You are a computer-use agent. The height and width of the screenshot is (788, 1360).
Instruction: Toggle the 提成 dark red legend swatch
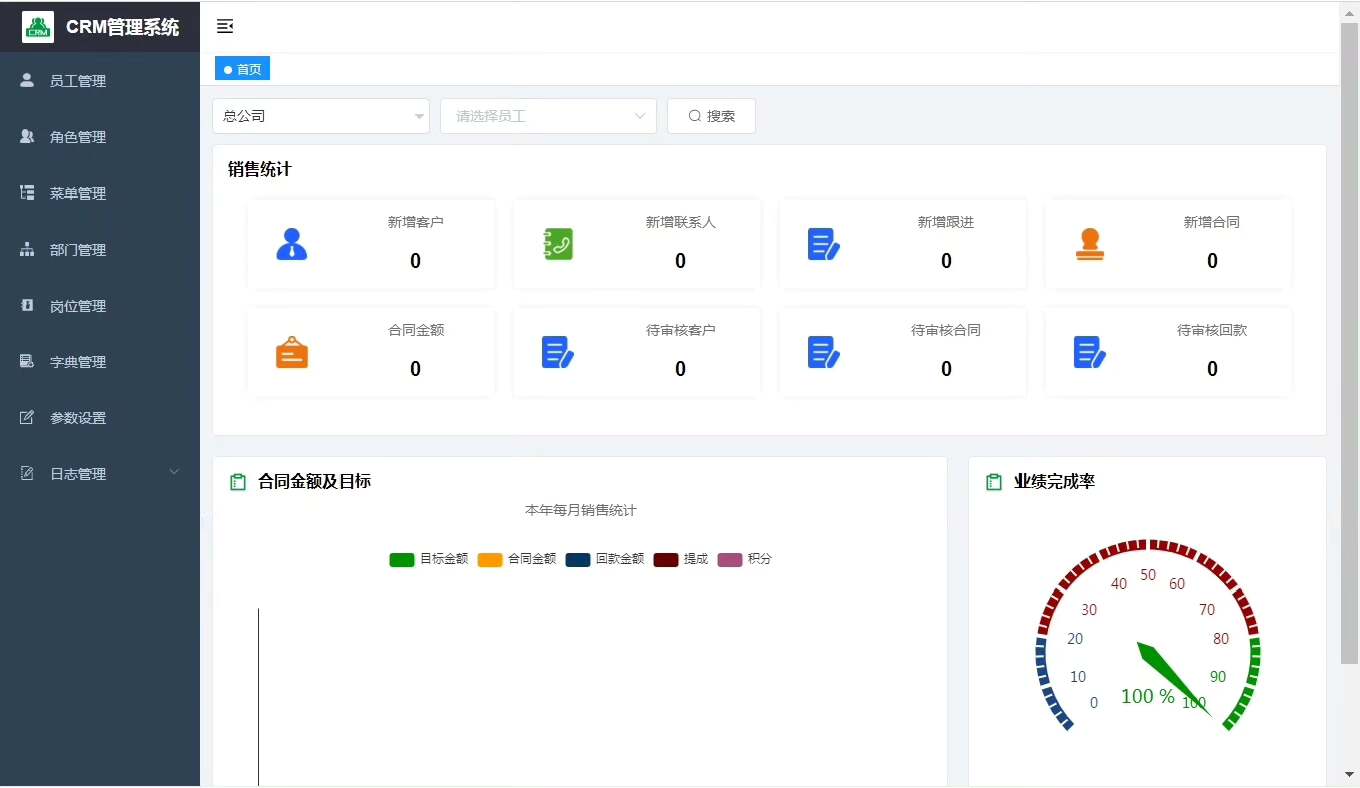tap(666, 559)
